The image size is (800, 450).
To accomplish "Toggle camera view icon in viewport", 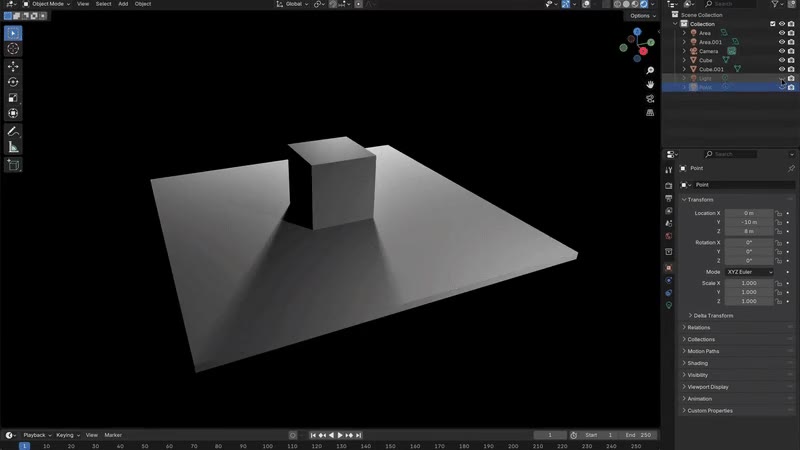I will 650,98.
